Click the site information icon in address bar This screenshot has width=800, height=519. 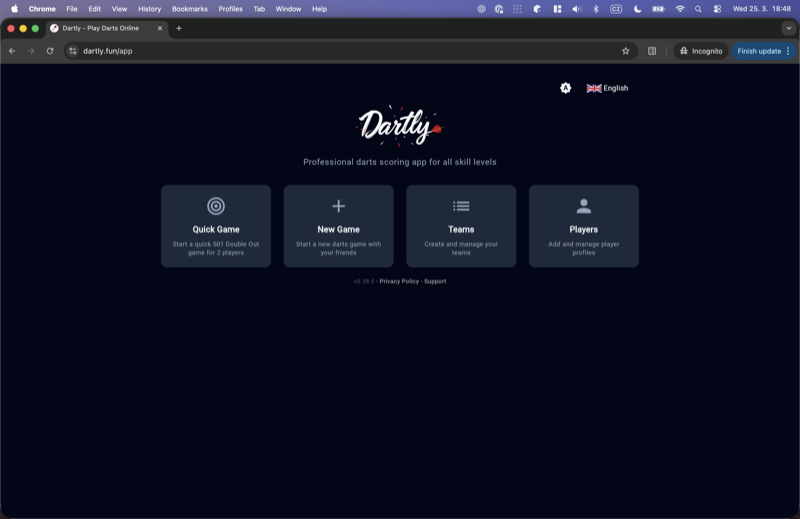pos(73,51)
